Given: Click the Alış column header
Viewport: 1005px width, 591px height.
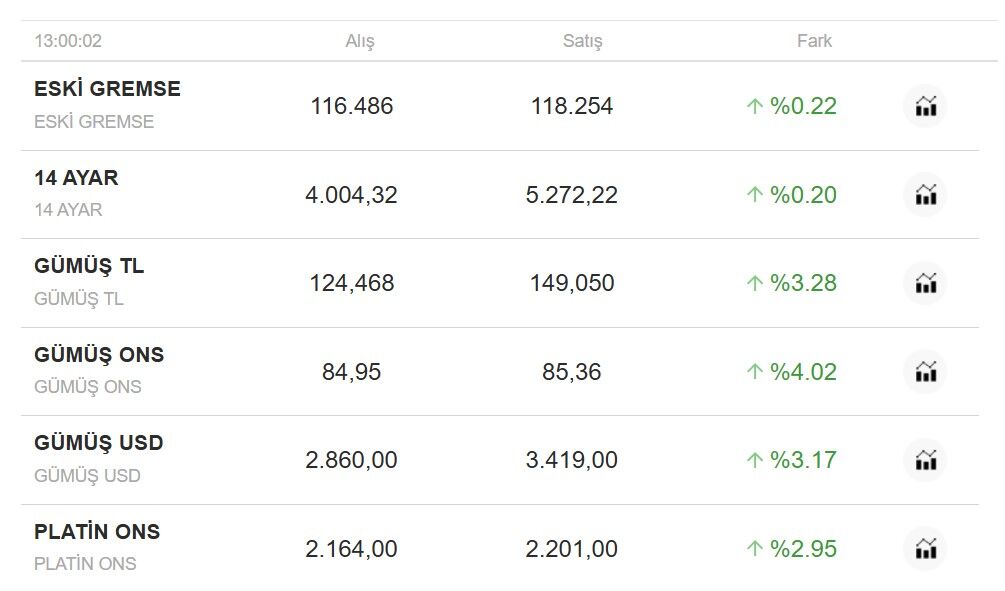Looking at the screenshot, I should (x=360, y=41).
